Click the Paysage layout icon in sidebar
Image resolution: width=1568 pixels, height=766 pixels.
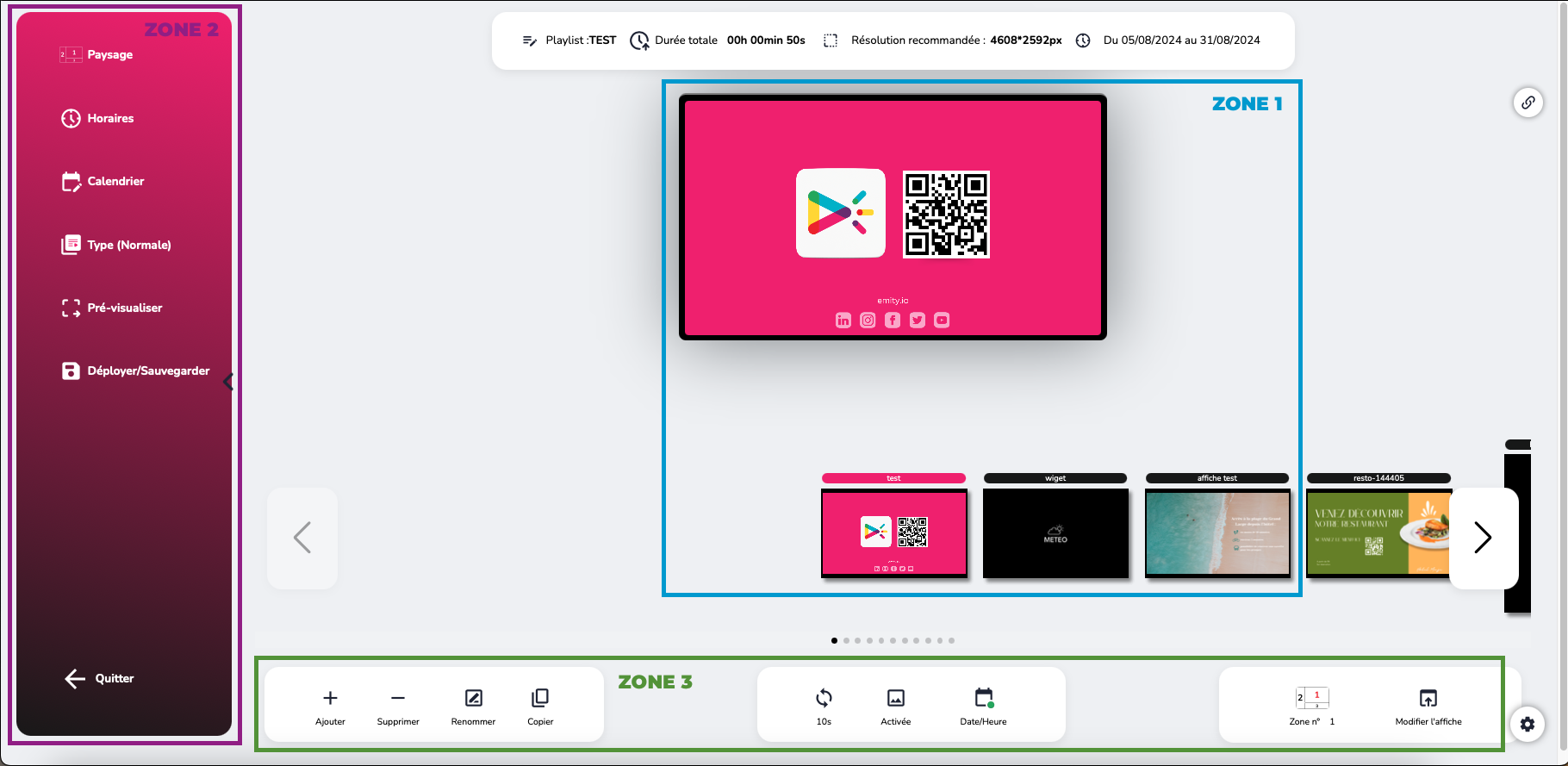point(71,54)
